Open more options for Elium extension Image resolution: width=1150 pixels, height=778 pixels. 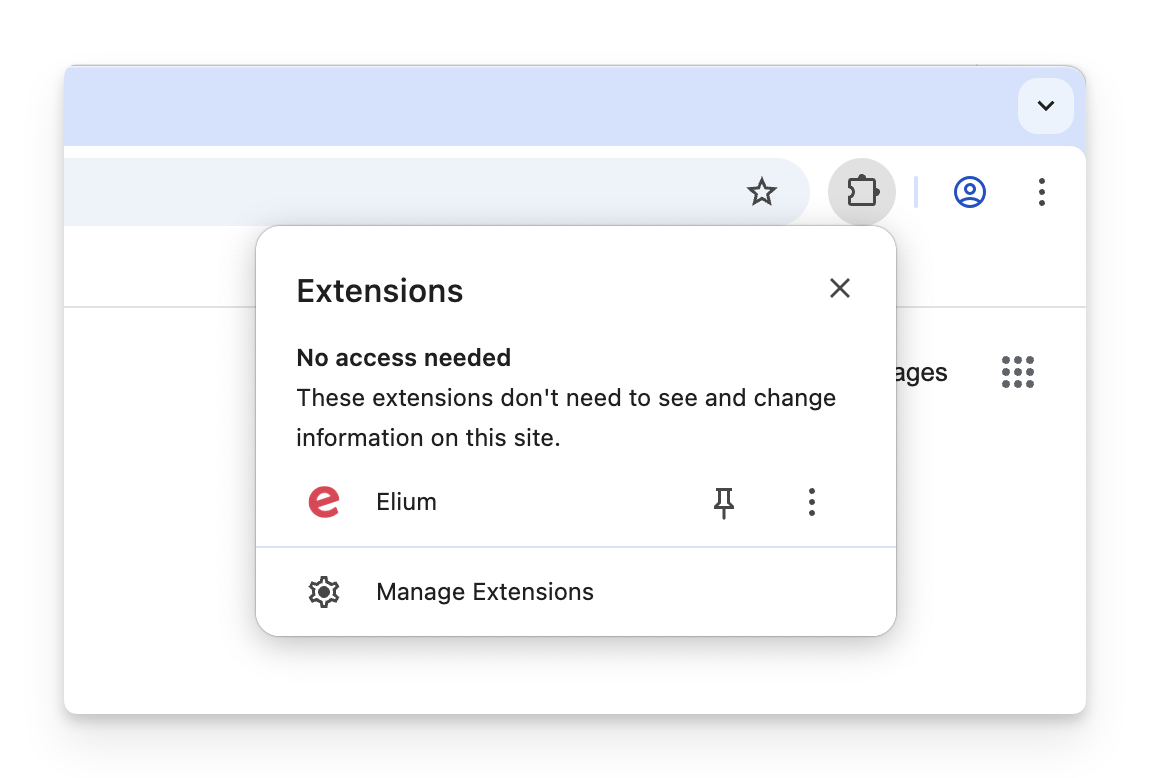click(x=811, y=502)
